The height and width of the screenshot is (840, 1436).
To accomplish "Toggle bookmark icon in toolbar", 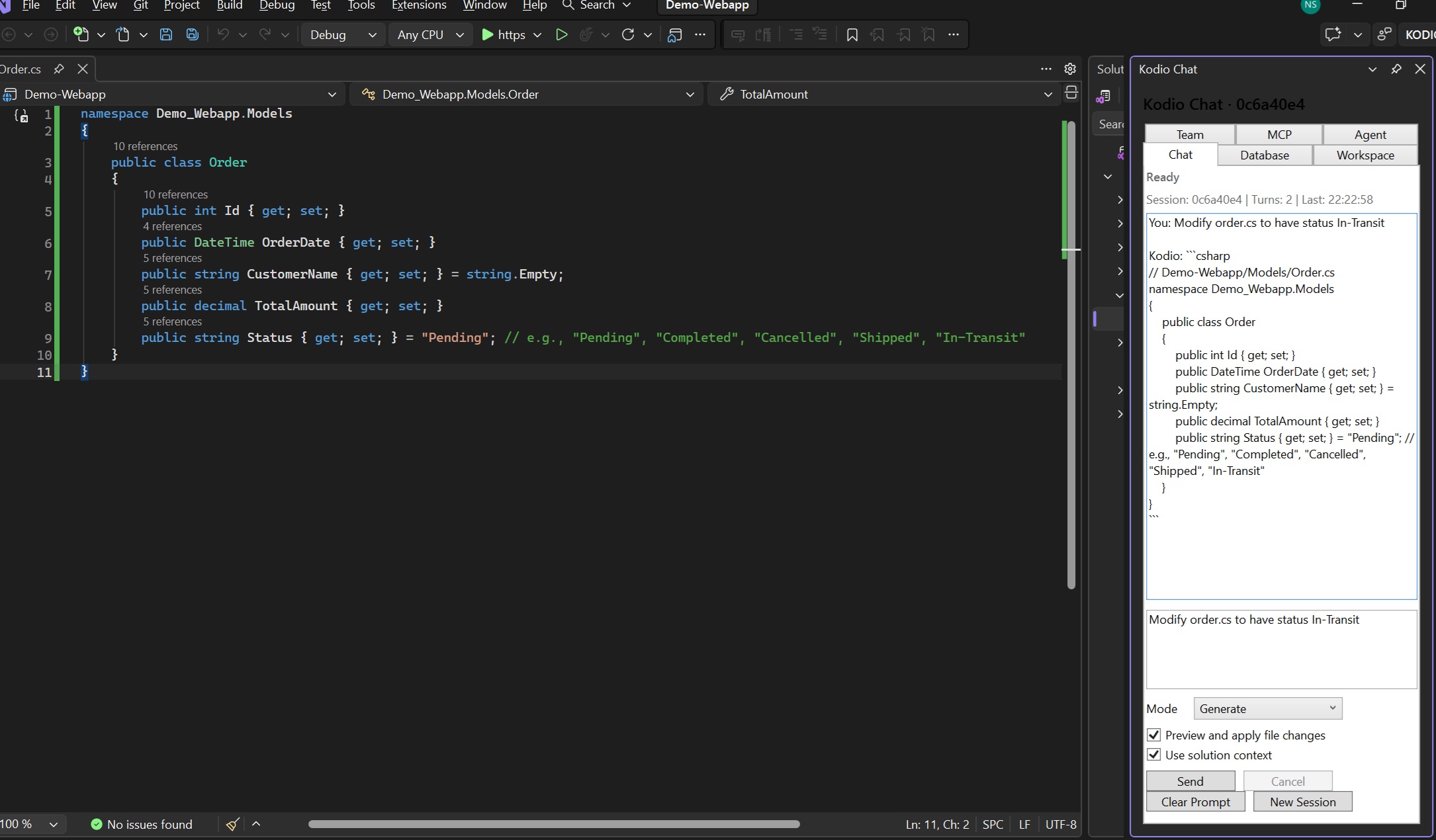I will coord(852,34).
